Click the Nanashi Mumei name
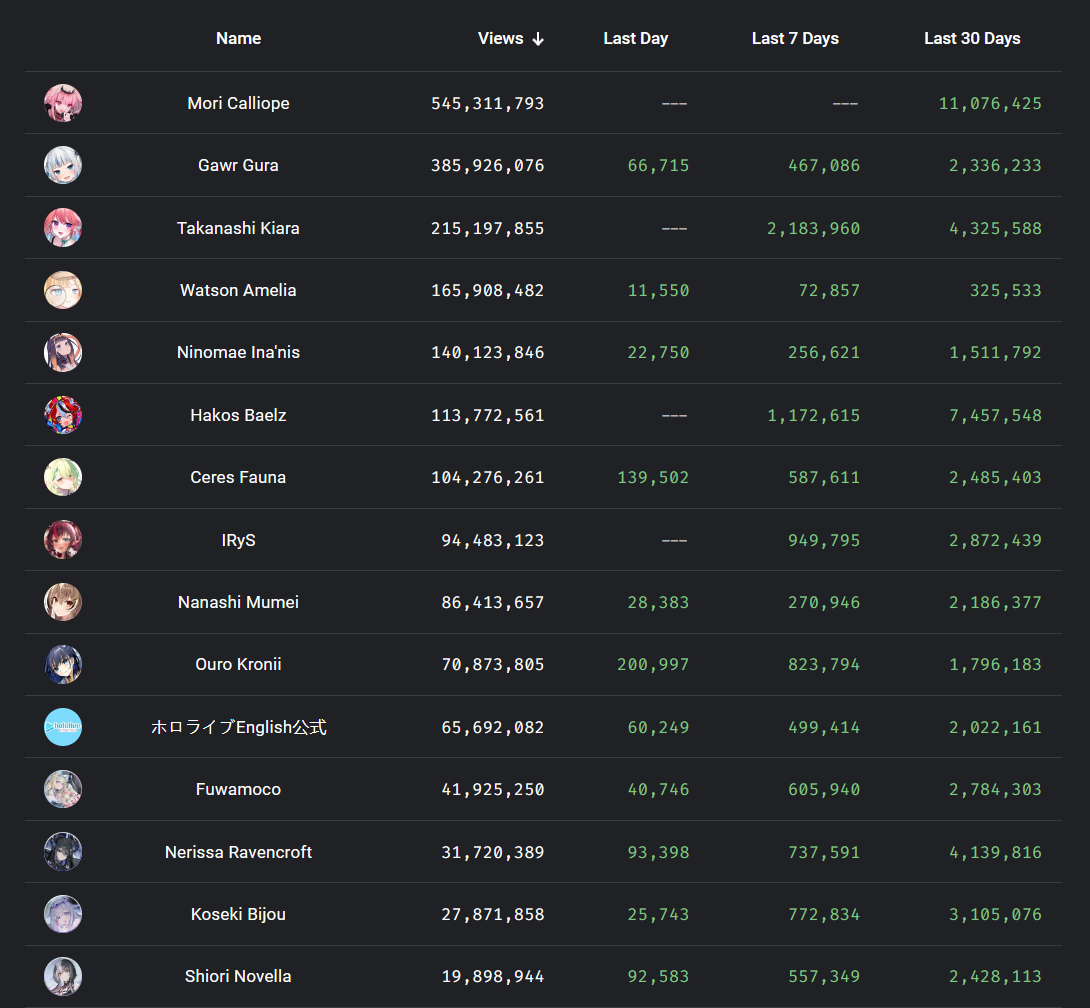 (x=238, y=602)
